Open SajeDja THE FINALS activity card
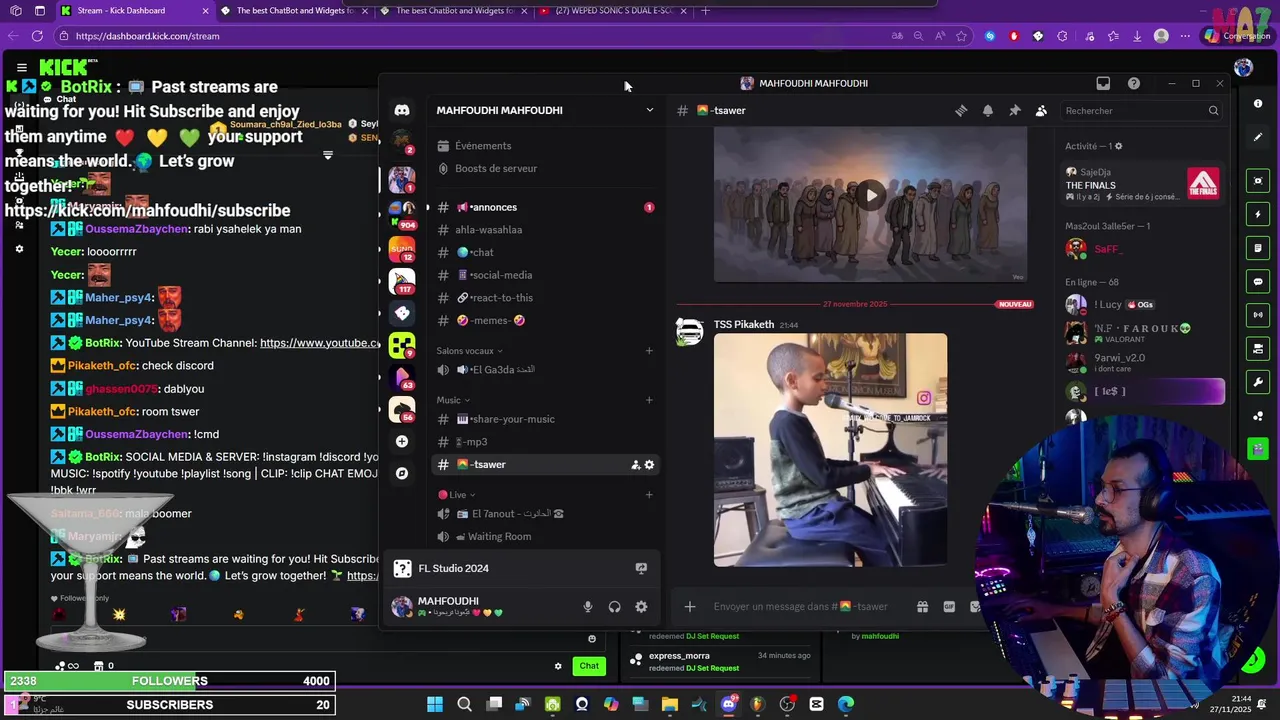 (x=1143, y=185)
